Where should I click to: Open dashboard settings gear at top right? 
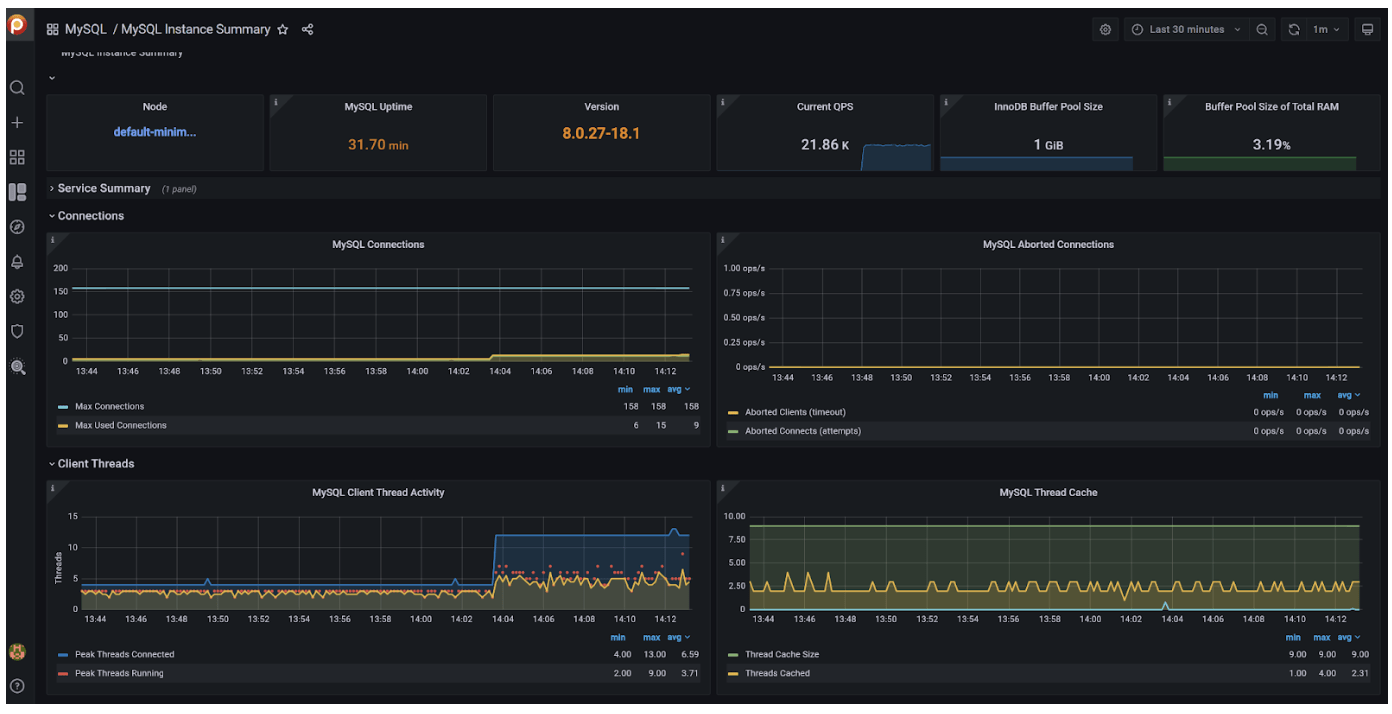(x=1105, y=30)
